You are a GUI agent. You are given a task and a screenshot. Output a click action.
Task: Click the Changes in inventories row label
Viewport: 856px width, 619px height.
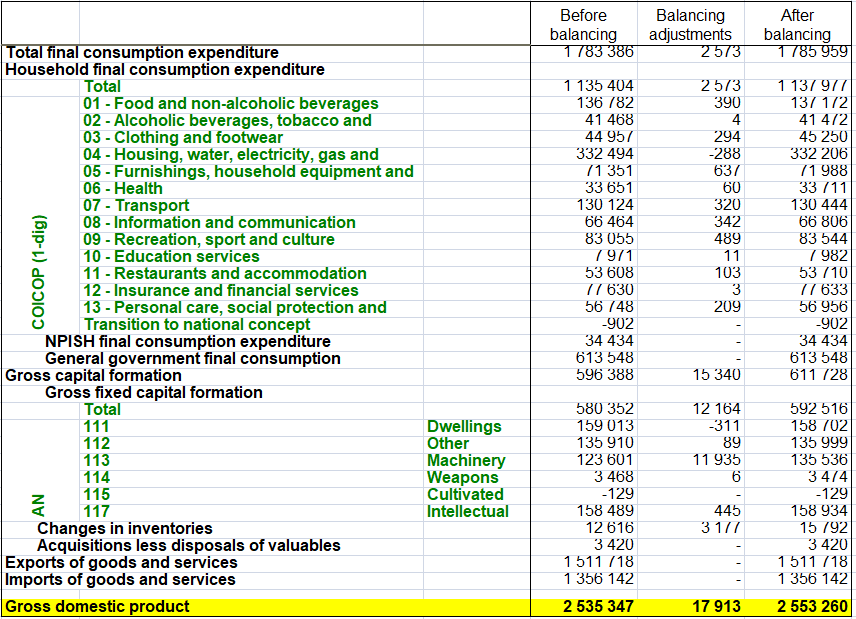pyautogui.click(x=124, y=528)
